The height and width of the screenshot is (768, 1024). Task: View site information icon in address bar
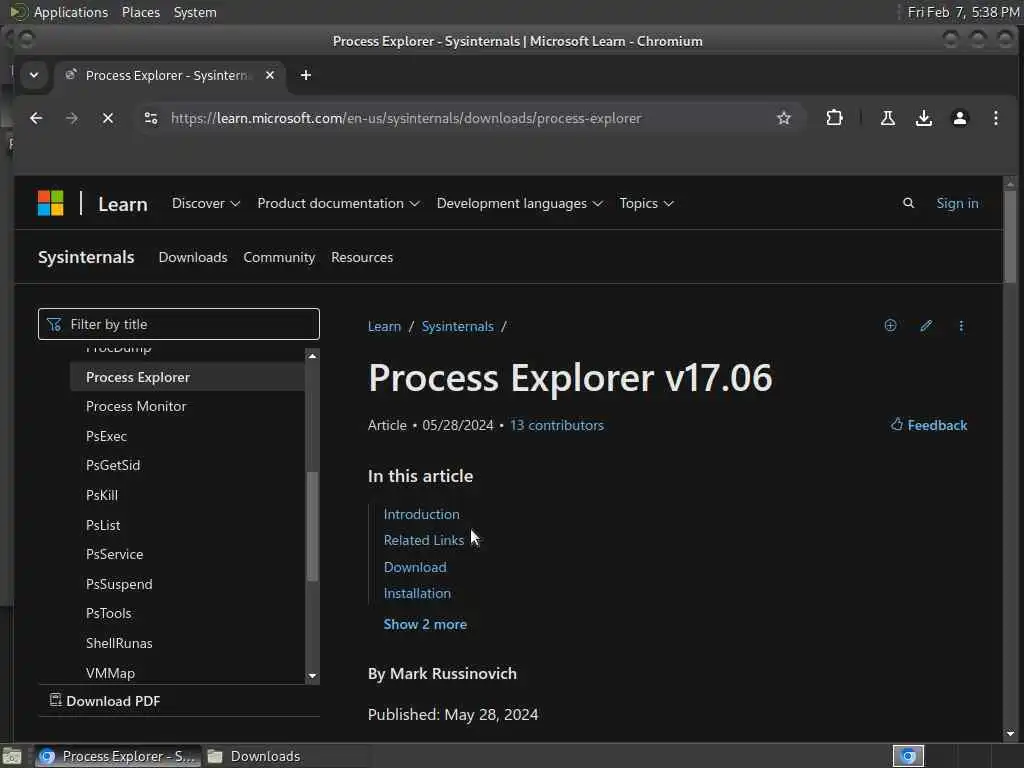click(x=151, y=118)
